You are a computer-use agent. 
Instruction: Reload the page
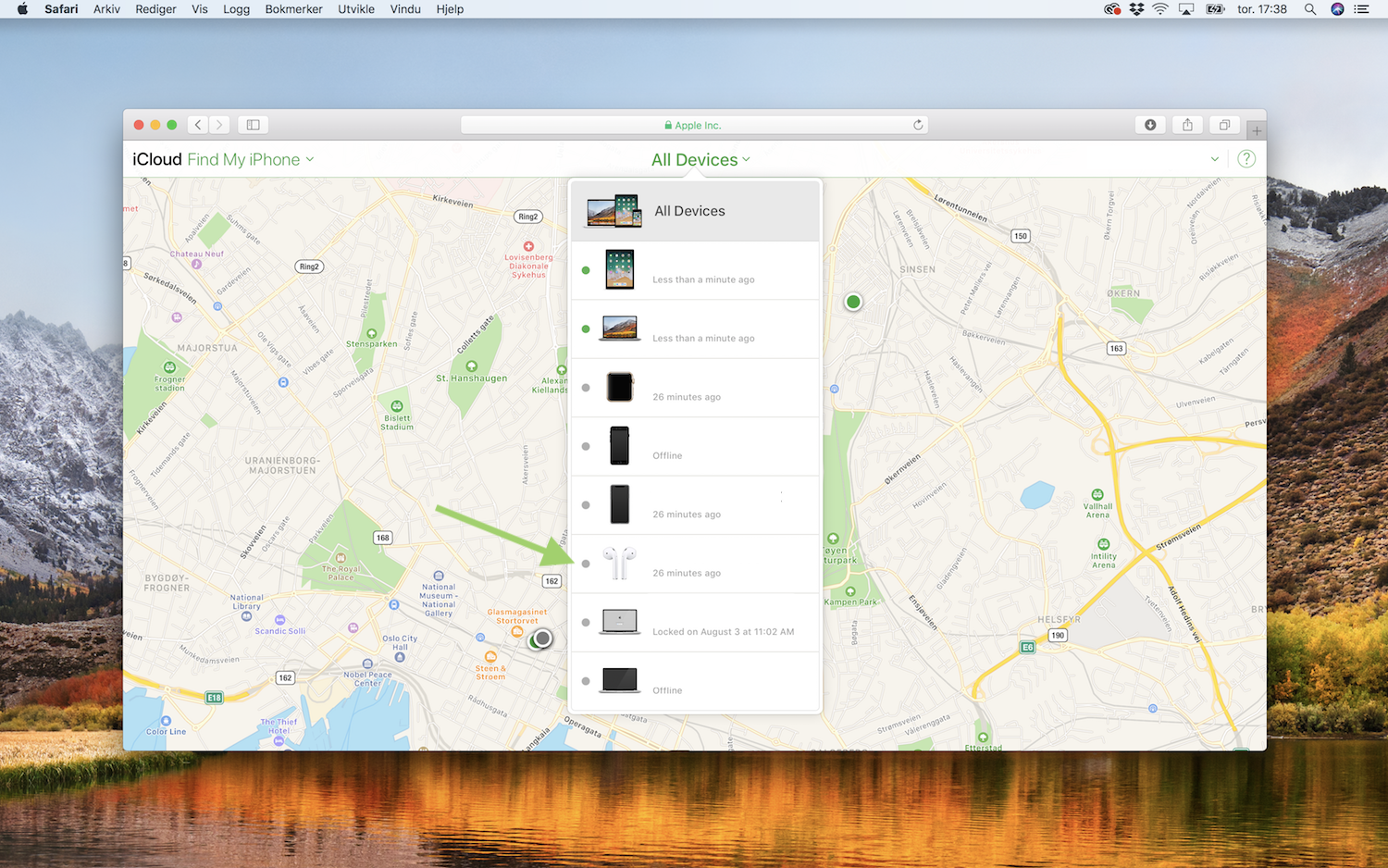click(918, 125)
